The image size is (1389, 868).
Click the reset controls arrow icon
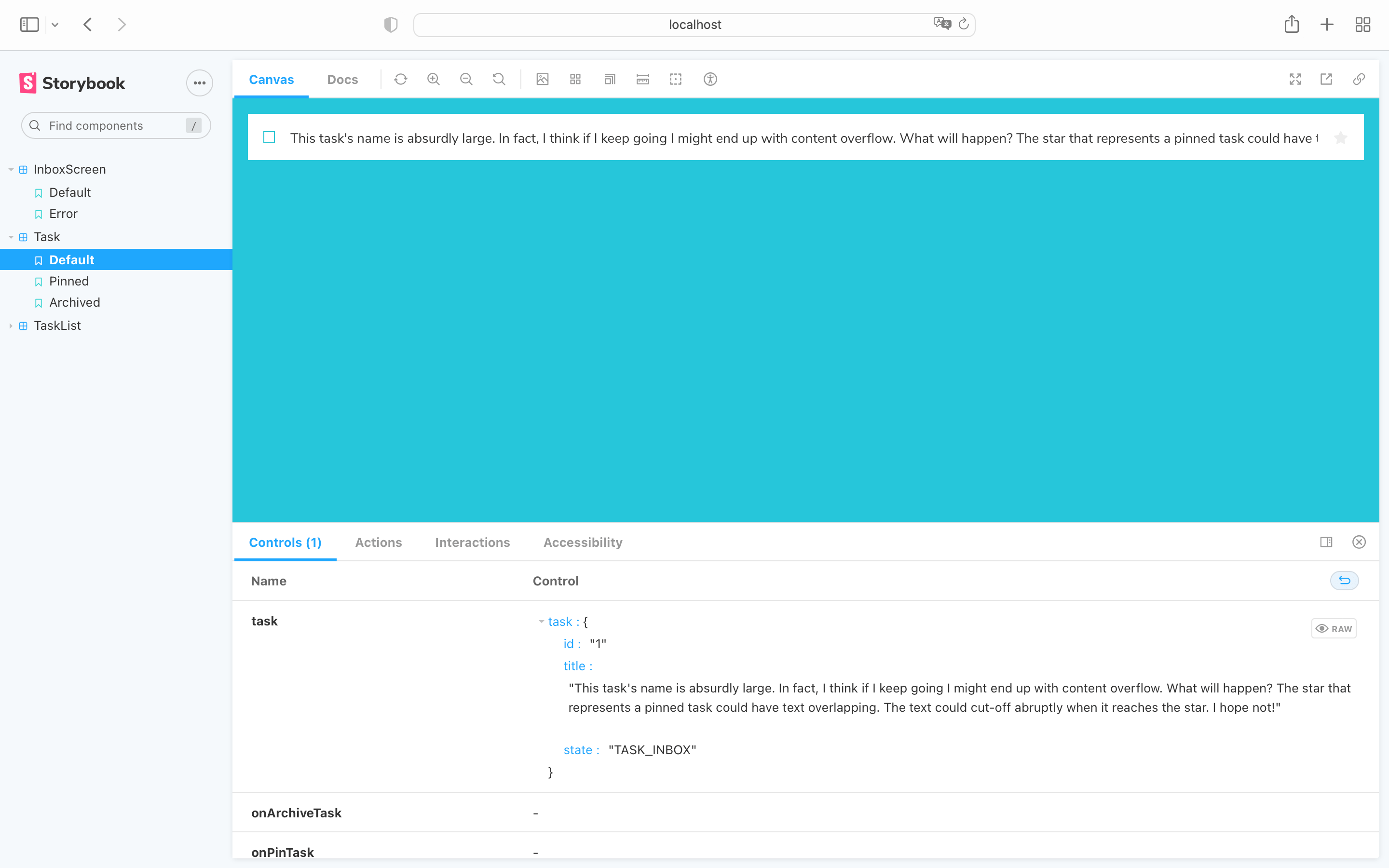[x=1344, y=581]
